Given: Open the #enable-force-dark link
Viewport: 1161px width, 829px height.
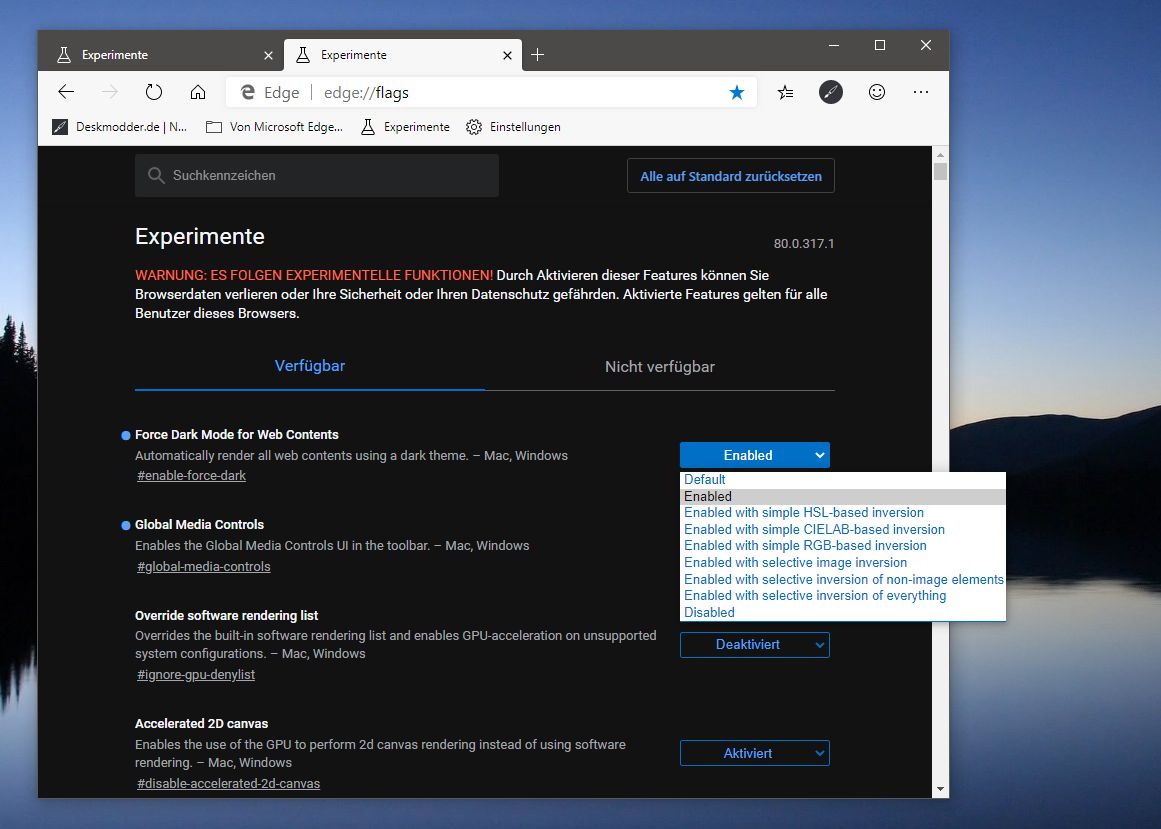Looking at the screenshot, I should coord(191,476).
